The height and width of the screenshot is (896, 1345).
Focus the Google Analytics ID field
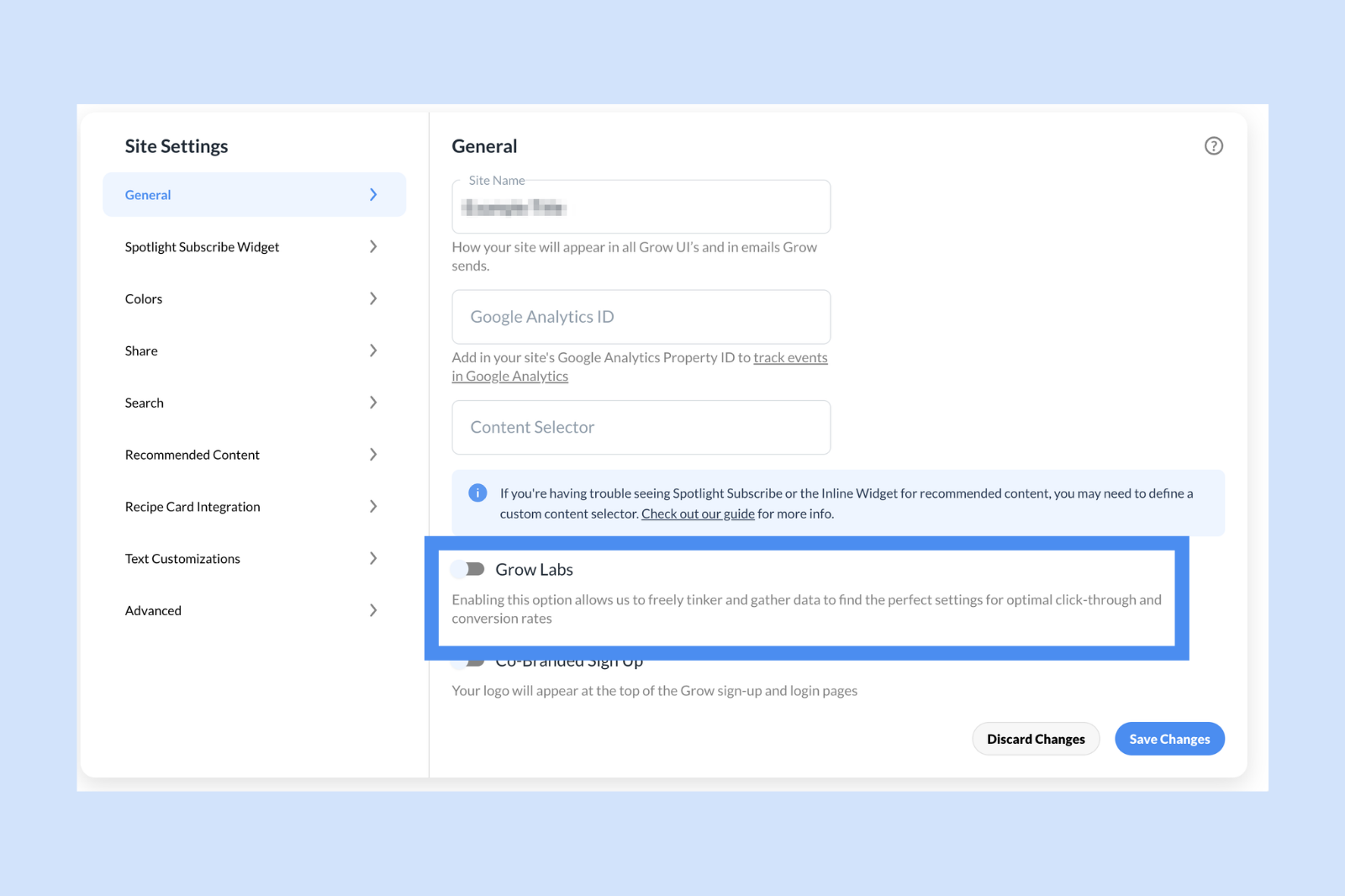641,317
